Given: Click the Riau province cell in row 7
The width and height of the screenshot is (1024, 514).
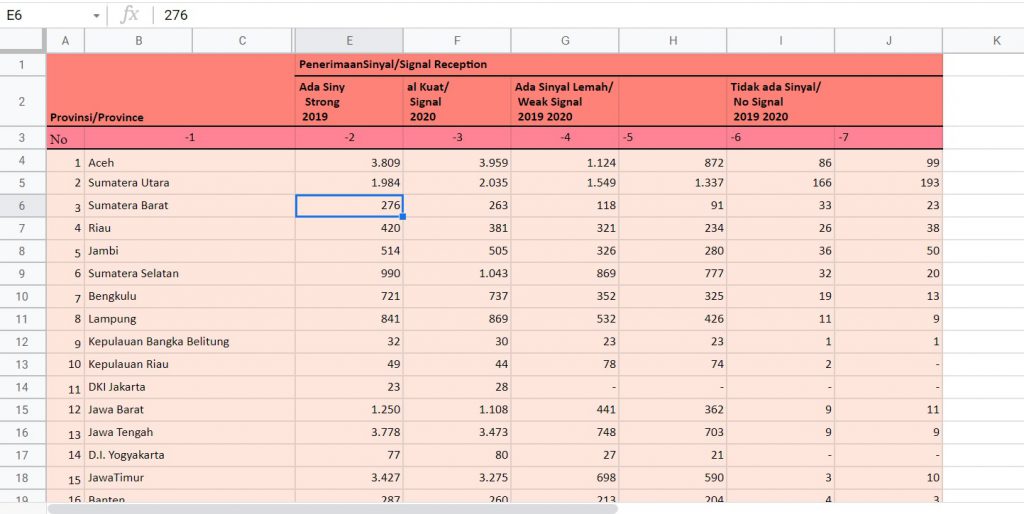Looking at the screenshot, I should tap(189, 228).
